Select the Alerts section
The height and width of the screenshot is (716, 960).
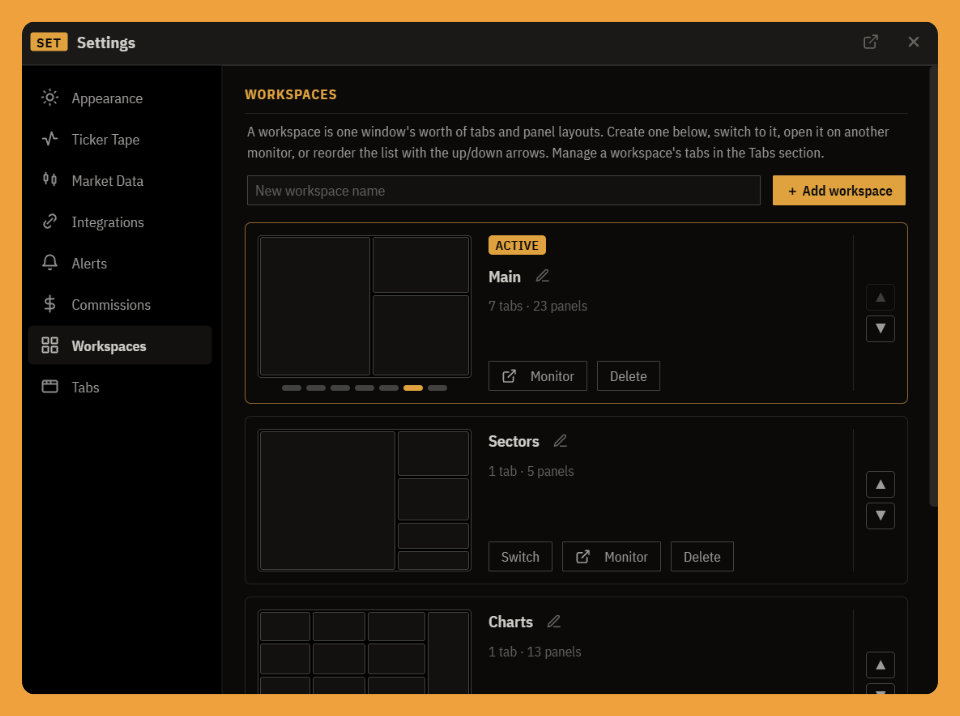(120, 263)
